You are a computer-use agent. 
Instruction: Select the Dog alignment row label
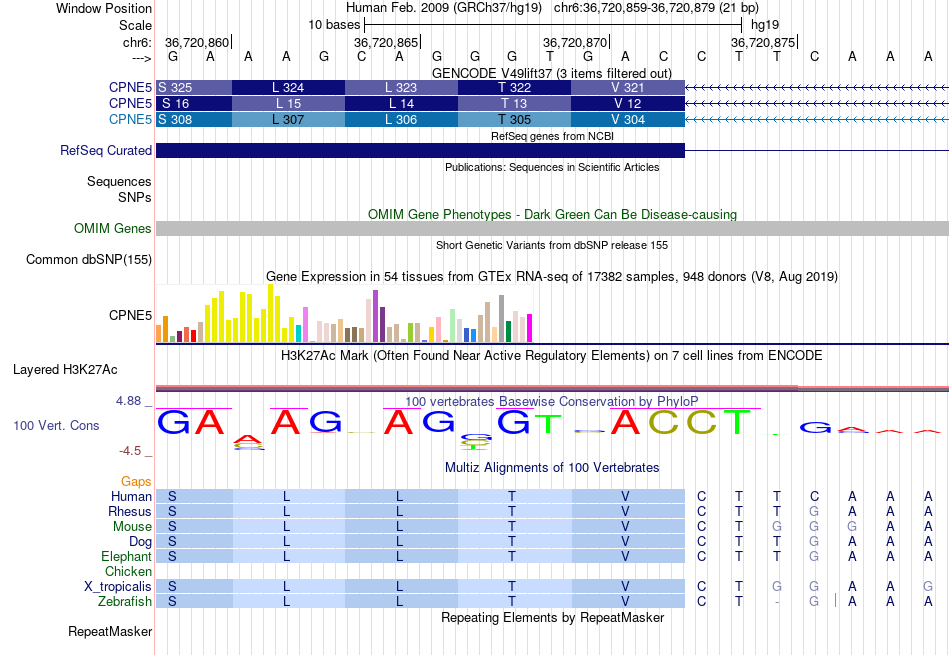[x=140, y=541]
